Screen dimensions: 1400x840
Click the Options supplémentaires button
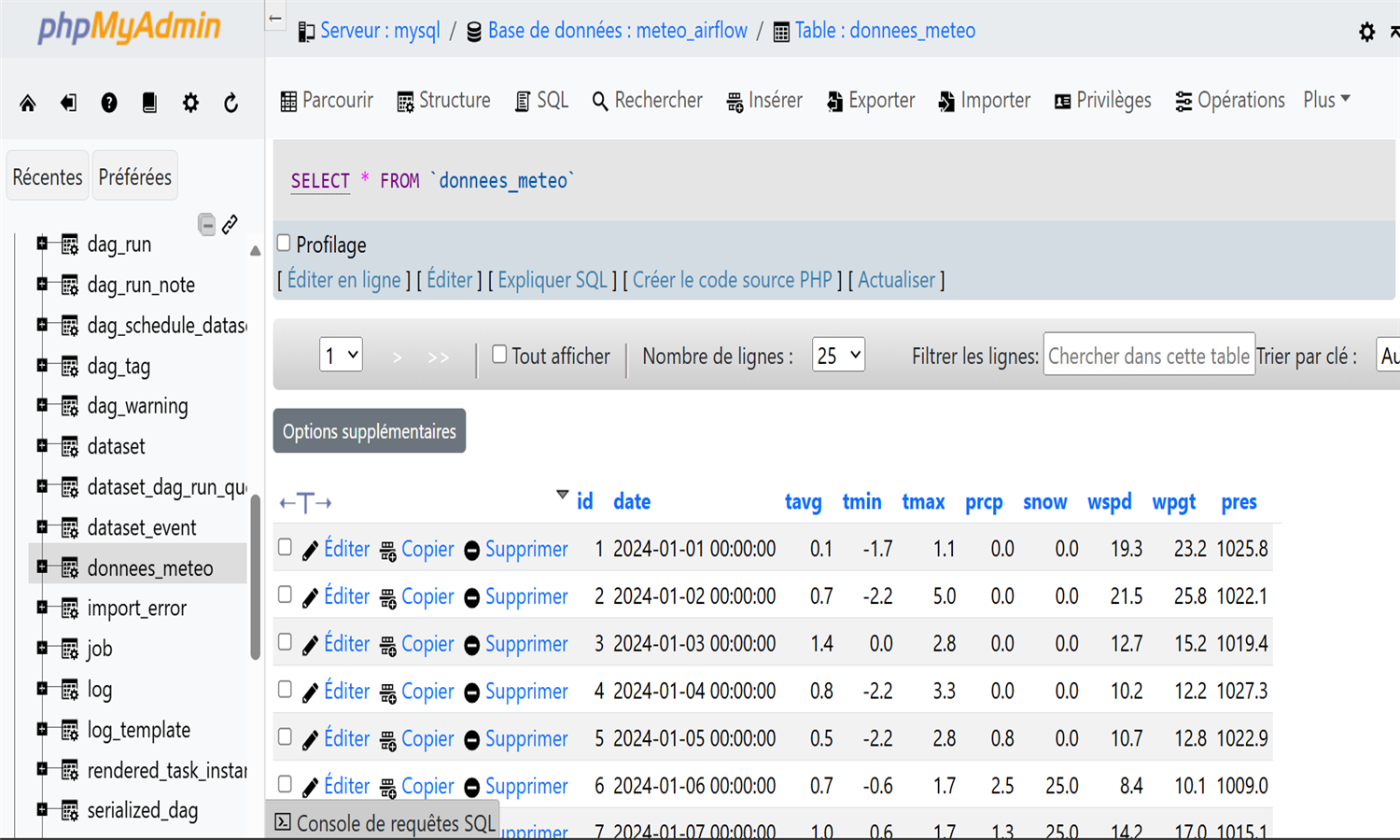[x=369, y=431]
